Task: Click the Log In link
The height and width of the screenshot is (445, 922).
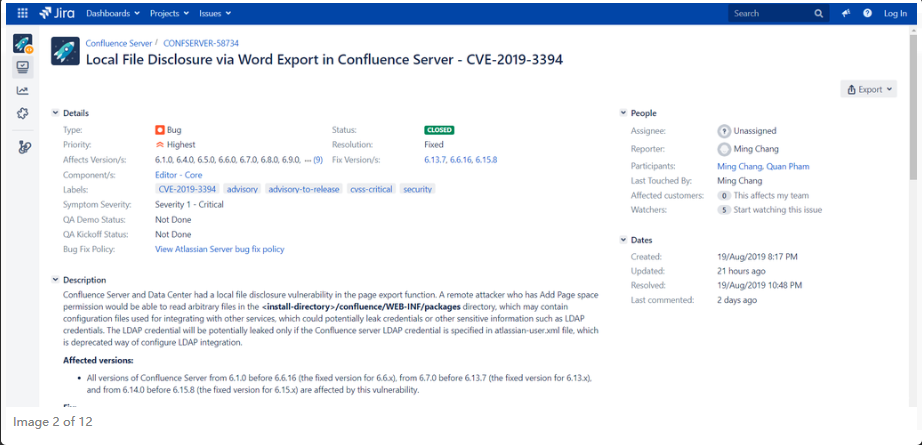Action: pos(895,14)
